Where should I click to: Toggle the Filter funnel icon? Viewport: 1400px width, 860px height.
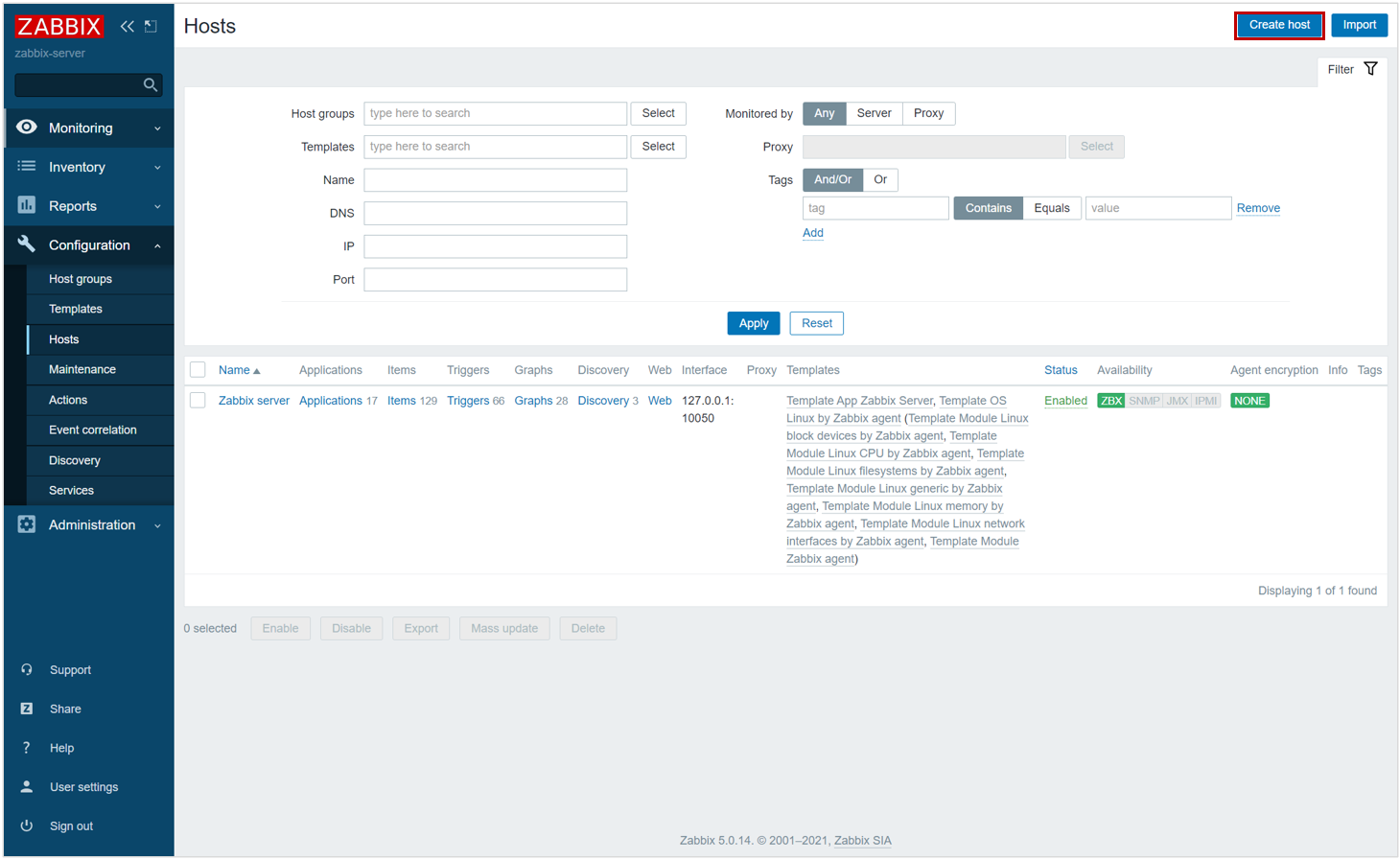(1371, 69)
